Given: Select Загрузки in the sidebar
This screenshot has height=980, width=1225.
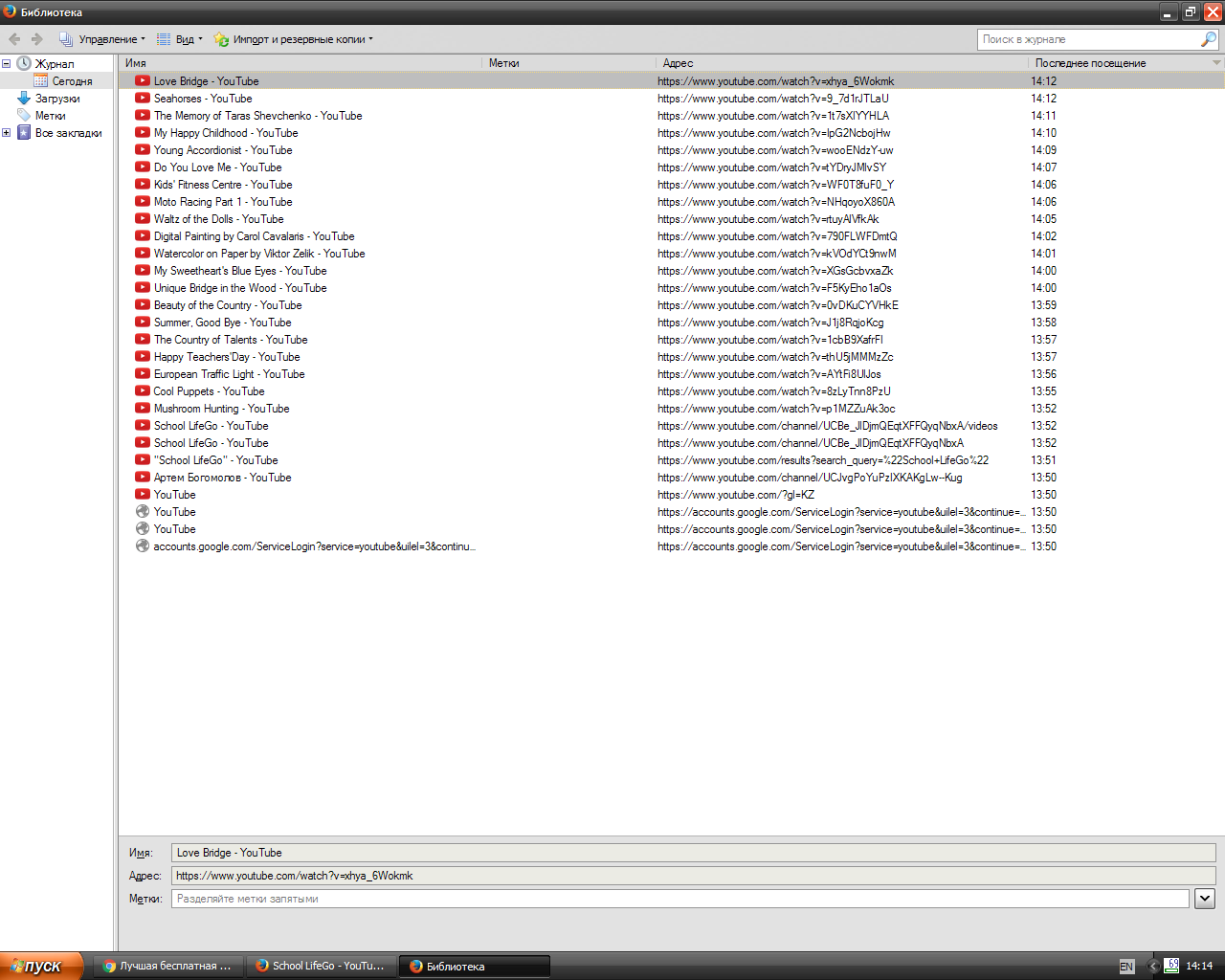Looking at the screenshot, I should [57, 99].
